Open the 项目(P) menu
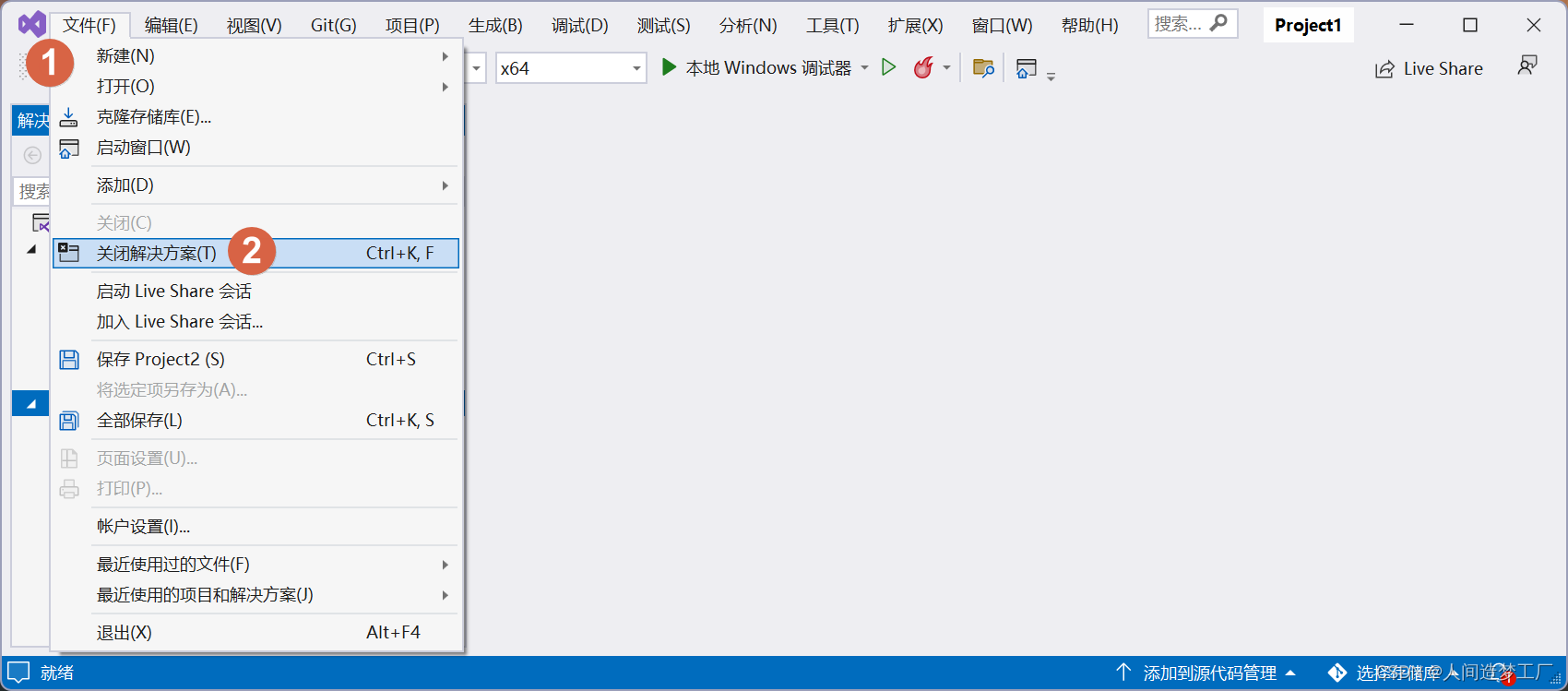1568x691 pixels. click(x=412, y=25)
